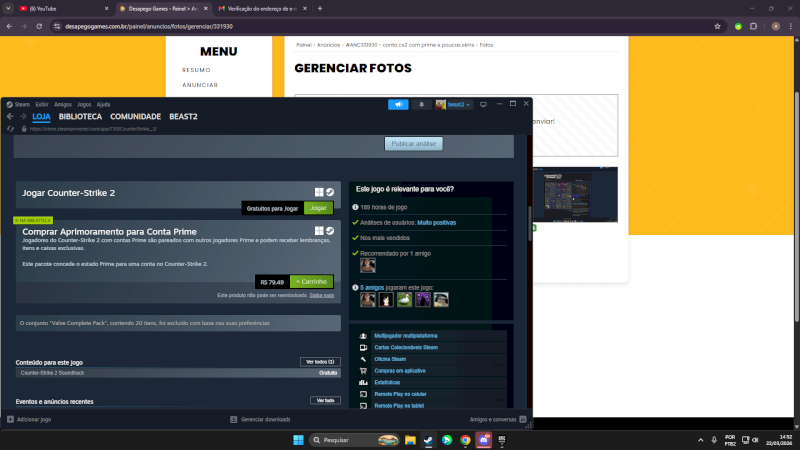Screen dimensions: 800x450
Task: Reload the Steam store page
Action: [x=10, y=129]
